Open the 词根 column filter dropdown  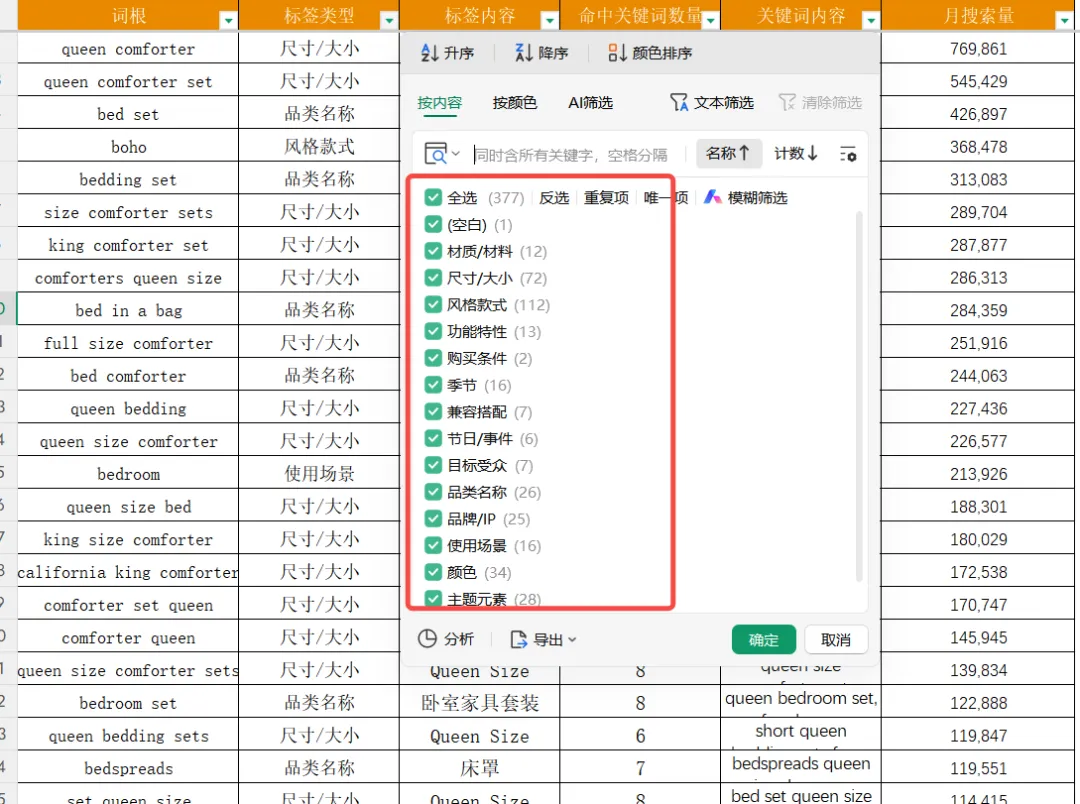(228, 21)
